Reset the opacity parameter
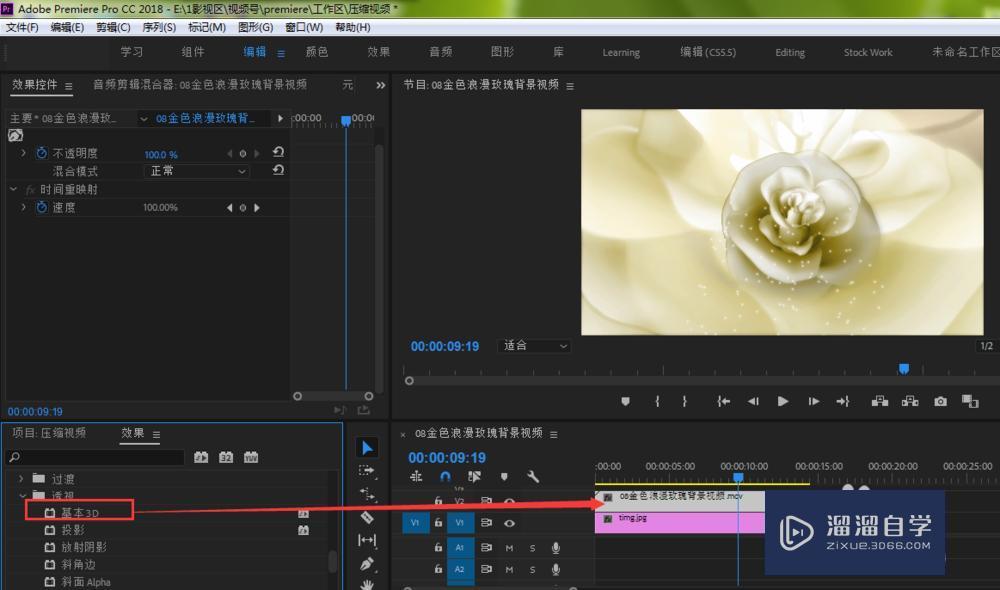Screen dimensions: 1000x590 coord(278,152)
